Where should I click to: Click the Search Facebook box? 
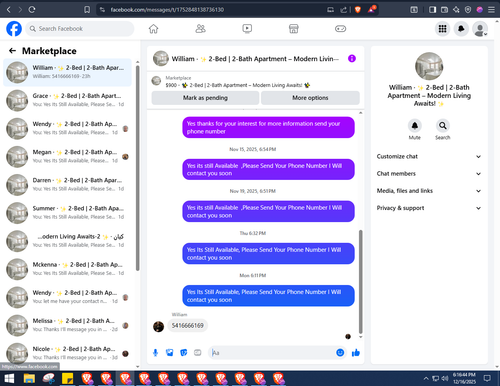(x=80, y=29)
